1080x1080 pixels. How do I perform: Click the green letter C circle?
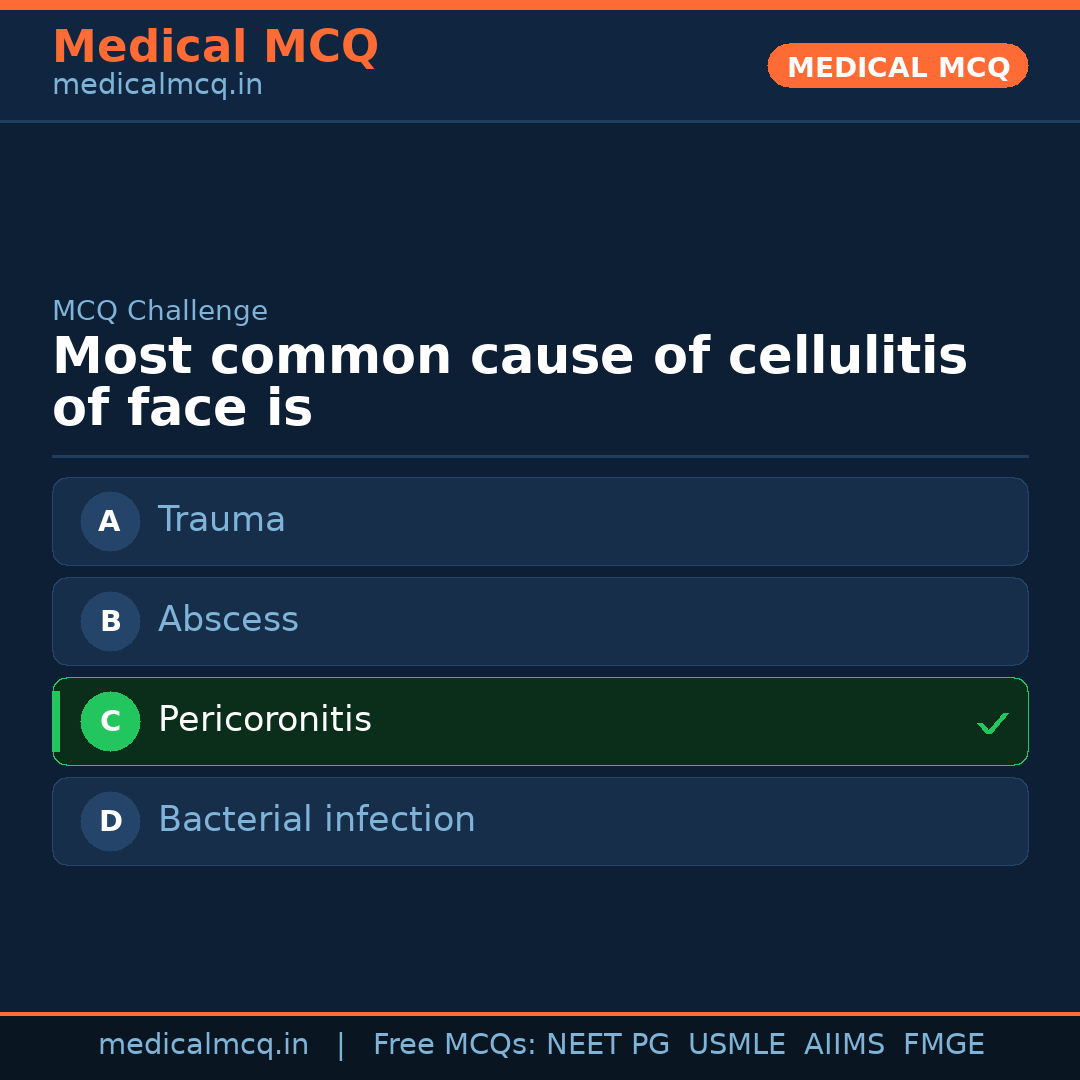point(110,721)
